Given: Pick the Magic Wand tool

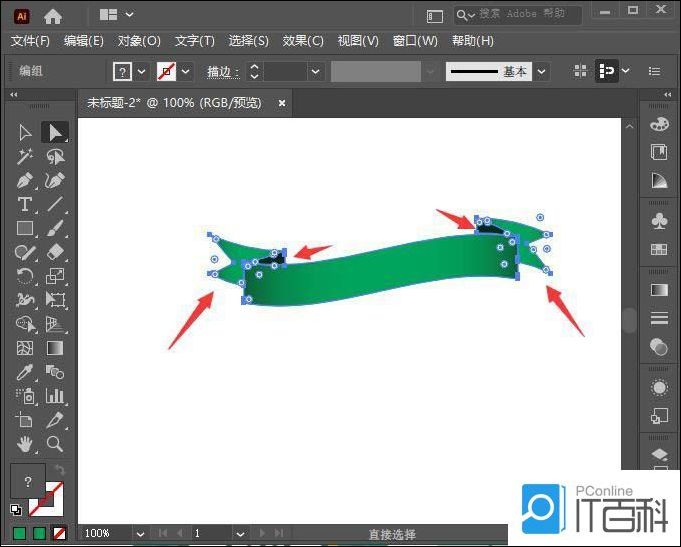Looking at the screenshot, I should coord(25,157).
